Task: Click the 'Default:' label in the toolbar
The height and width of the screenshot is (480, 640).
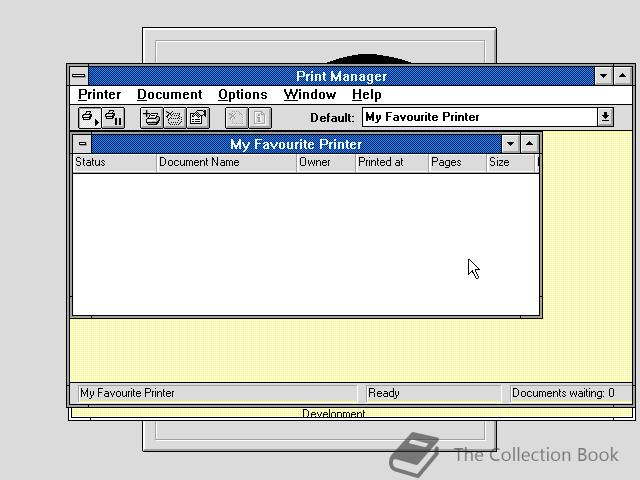Action: [332, 118]
